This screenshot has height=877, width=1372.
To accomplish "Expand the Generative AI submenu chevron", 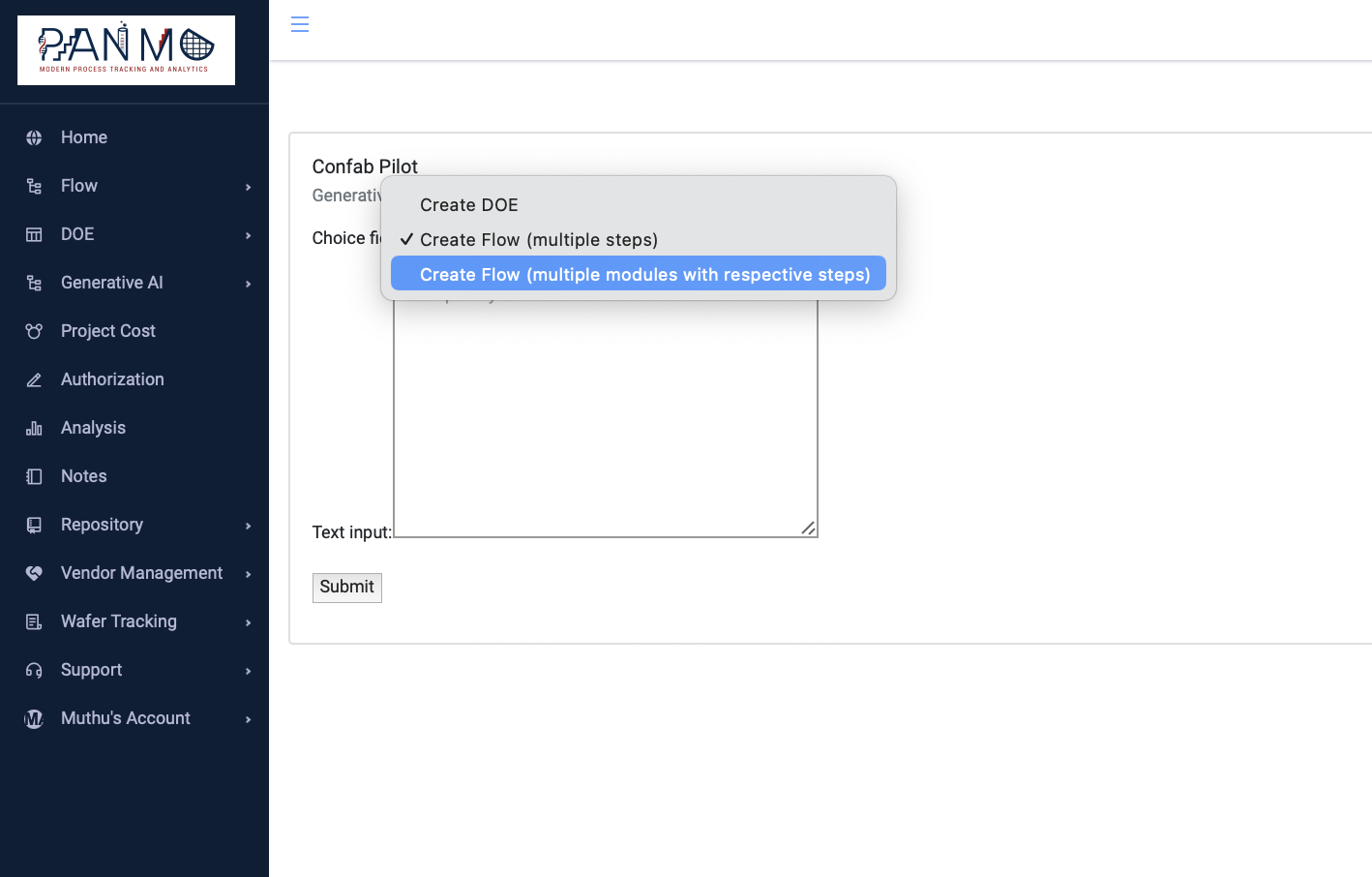I will (x=249, y=284).
